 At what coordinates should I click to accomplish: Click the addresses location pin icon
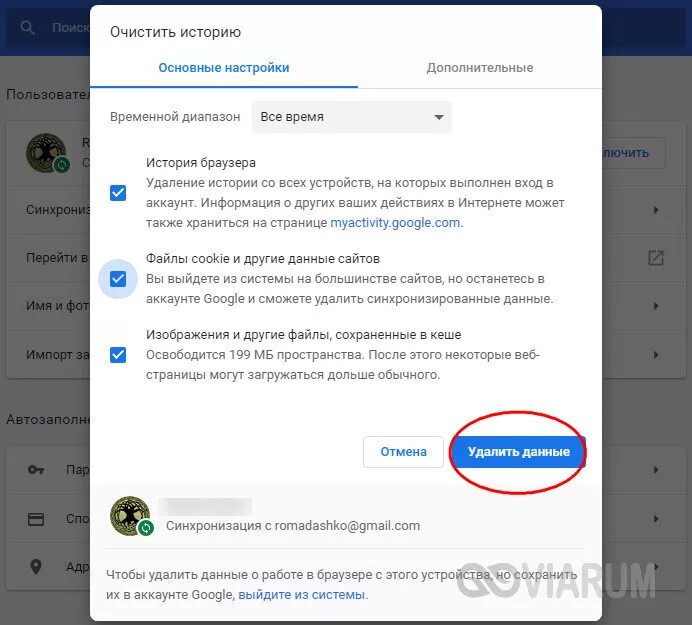[x=36, y=567]
